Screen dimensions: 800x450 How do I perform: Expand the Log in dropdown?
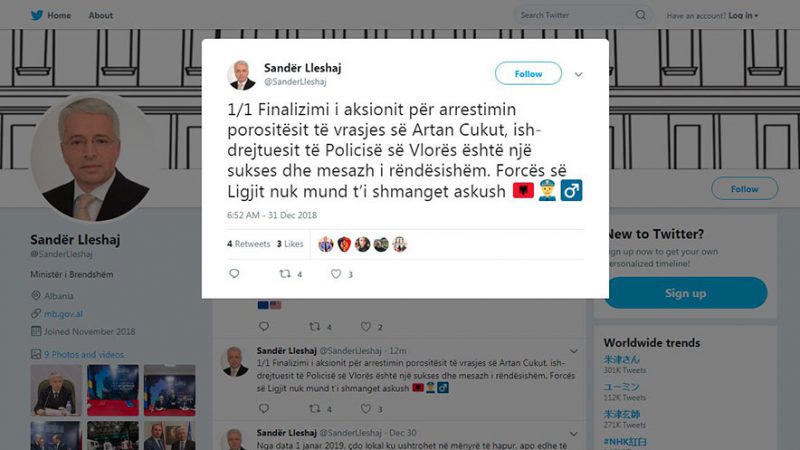743,15
